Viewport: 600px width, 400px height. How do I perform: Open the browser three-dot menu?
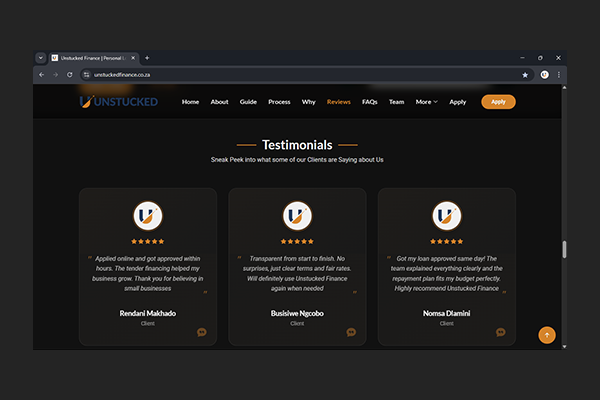(x=559, y=75)
